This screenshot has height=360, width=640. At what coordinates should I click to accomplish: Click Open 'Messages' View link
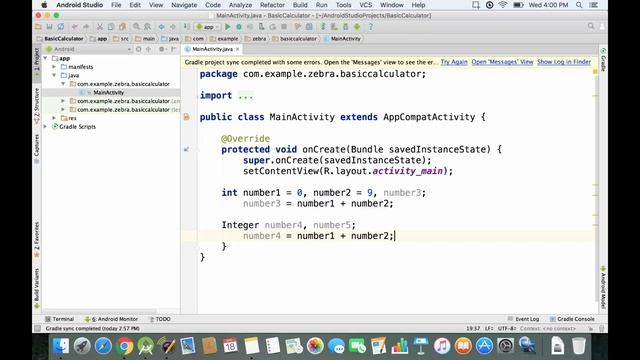502,62
